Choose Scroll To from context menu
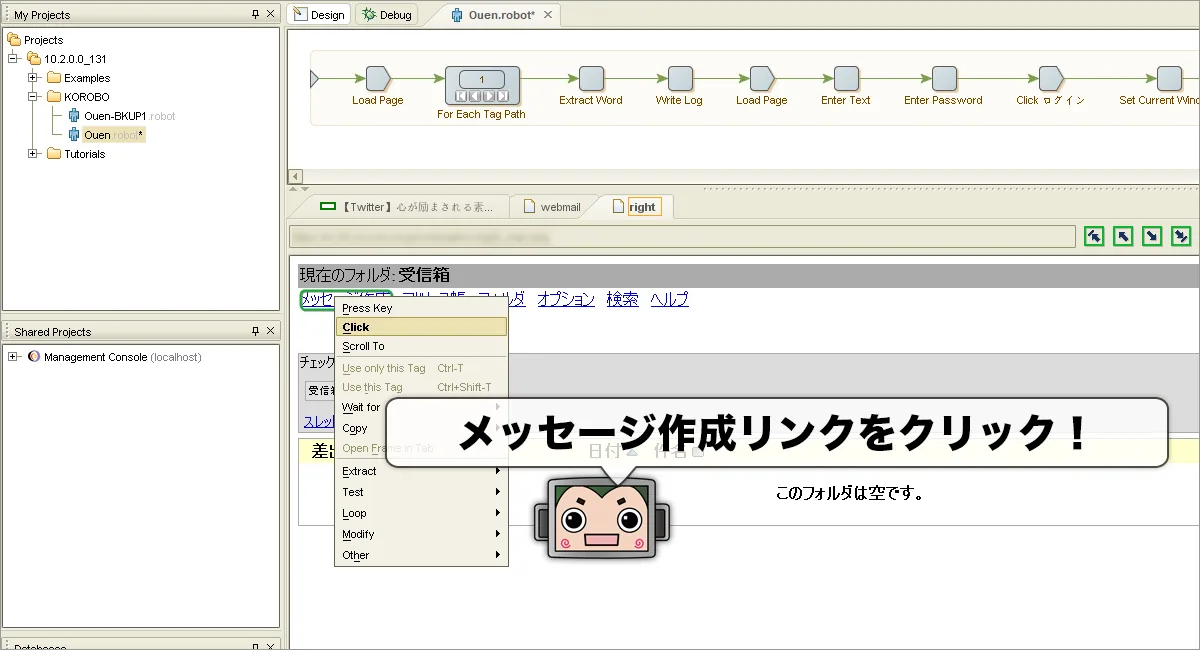The height and width of the screenshot is (650, 1200). tap(421, 346)
